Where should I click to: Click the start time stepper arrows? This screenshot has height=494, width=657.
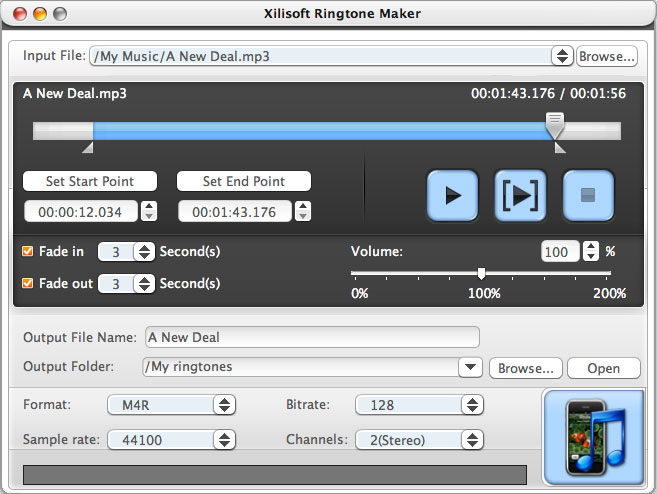[149, 211]
